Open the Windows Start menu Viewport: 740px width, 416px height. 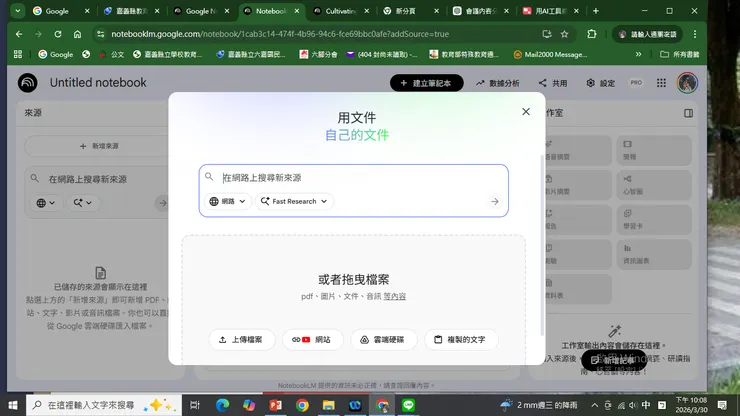tap(13, 405)
